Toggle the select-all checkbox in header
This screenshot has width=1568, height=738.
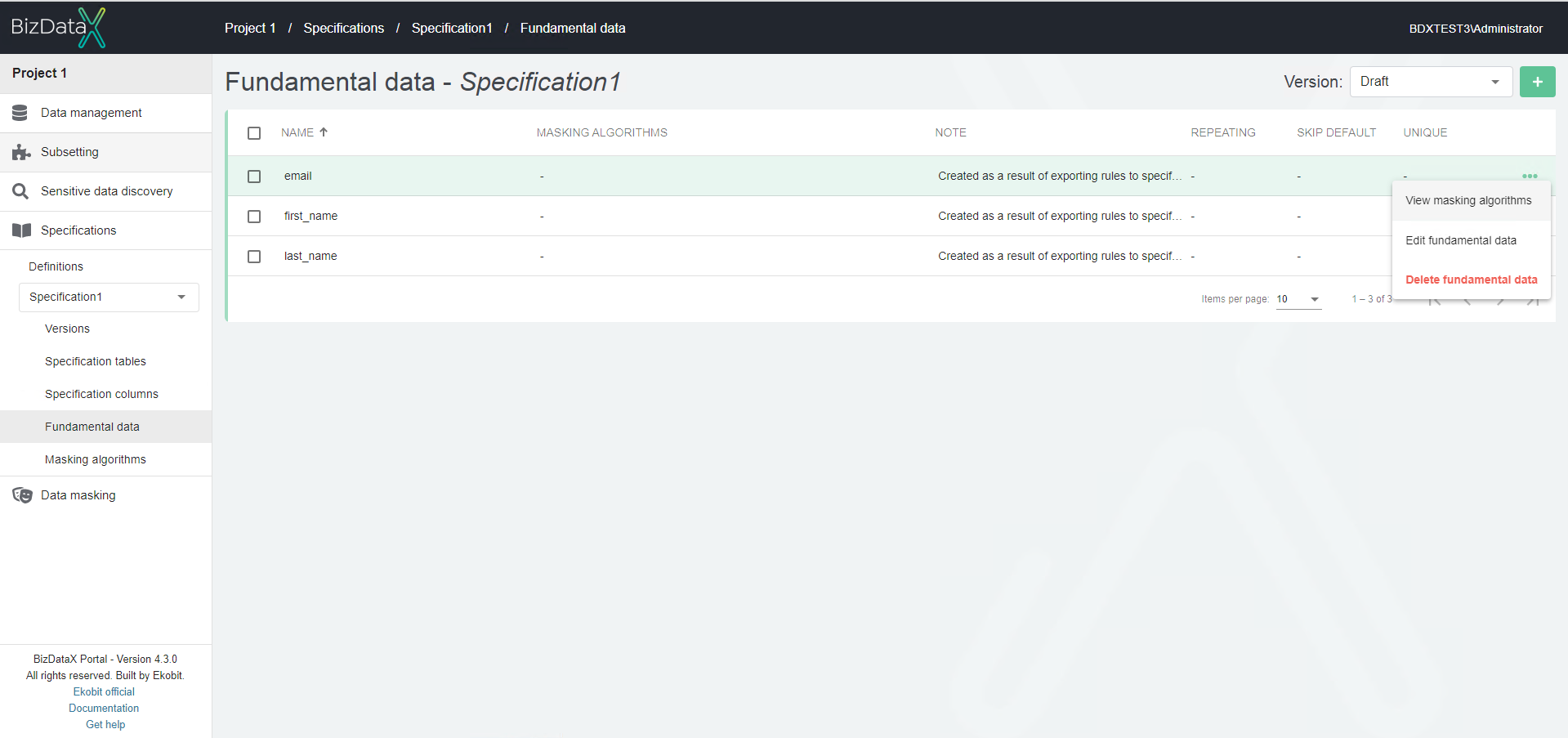(x=254, y=133)
